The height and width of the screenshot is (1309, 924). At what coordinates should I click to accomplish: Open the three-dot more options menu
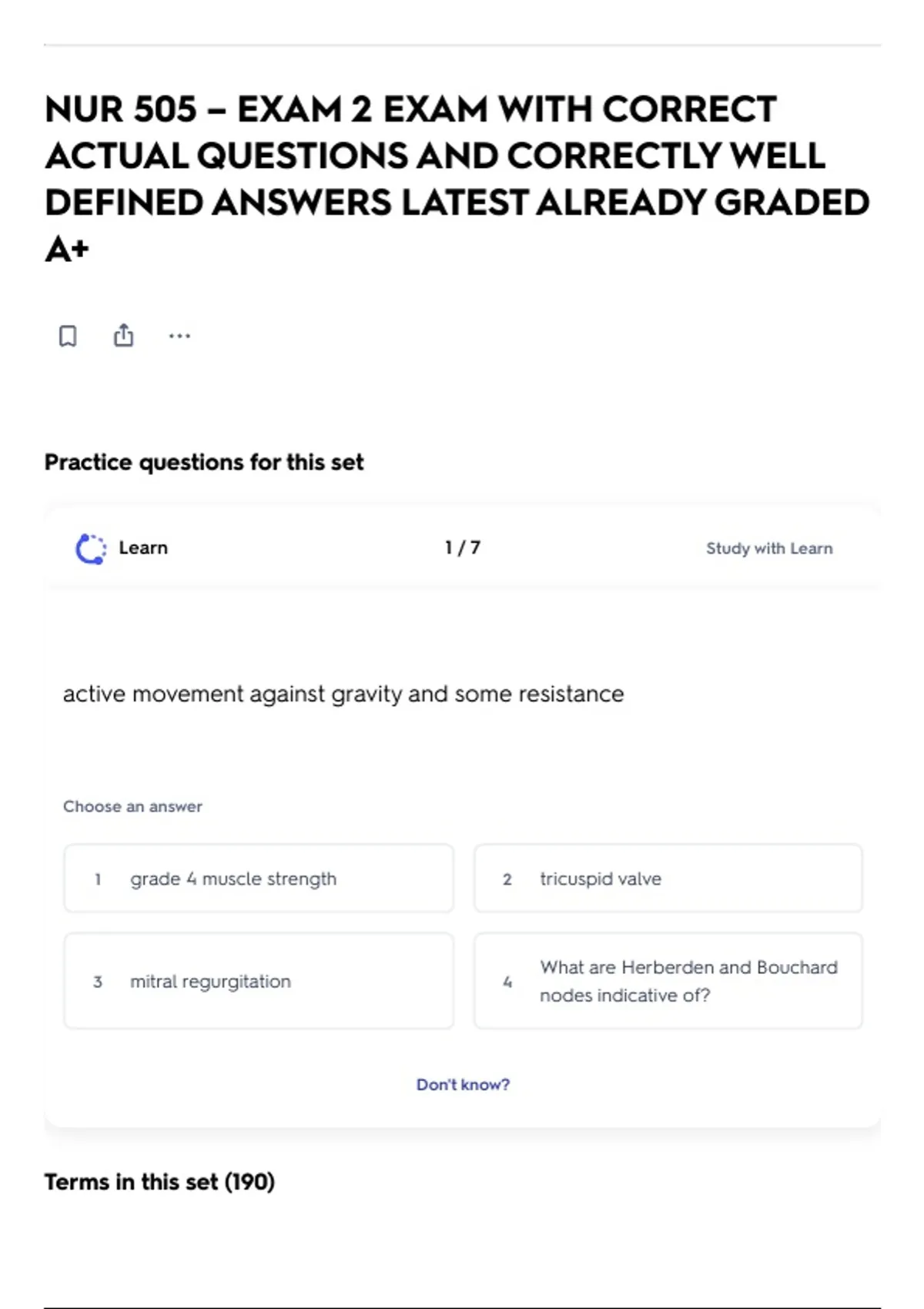point(179,336)
